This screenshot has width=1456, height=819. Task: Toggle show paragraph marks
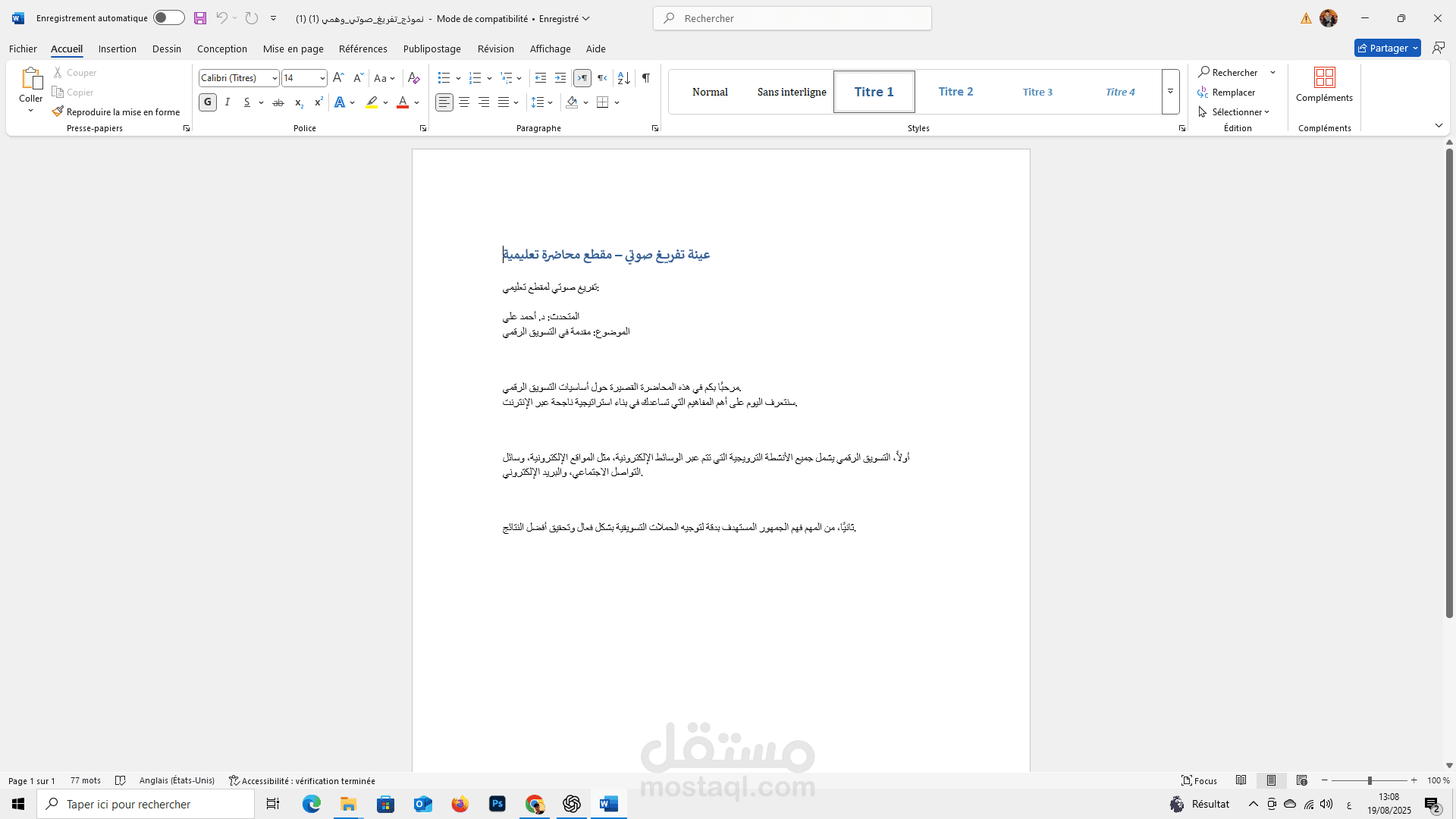point(646,78)
